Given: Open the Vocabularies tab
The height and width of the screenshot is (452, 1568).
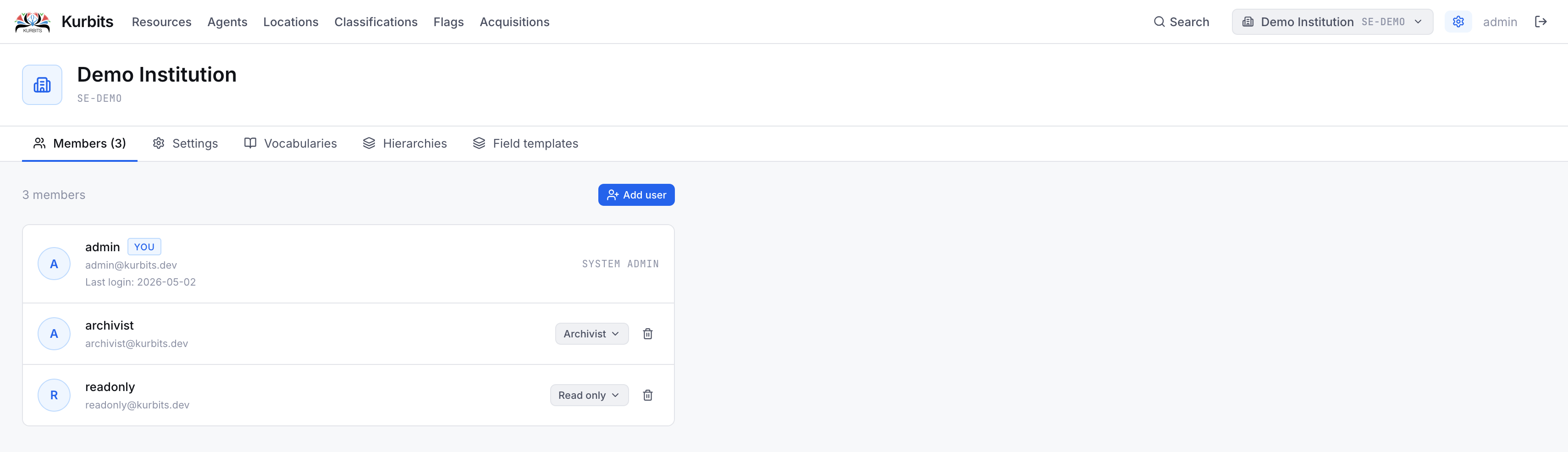Looking at the screenshot, I should [x=290, y=143].
